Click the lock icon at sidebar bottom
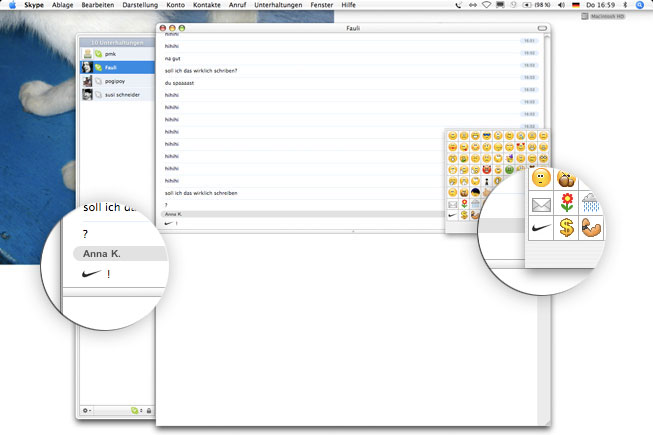653x435 pixels. pos(149,410)
